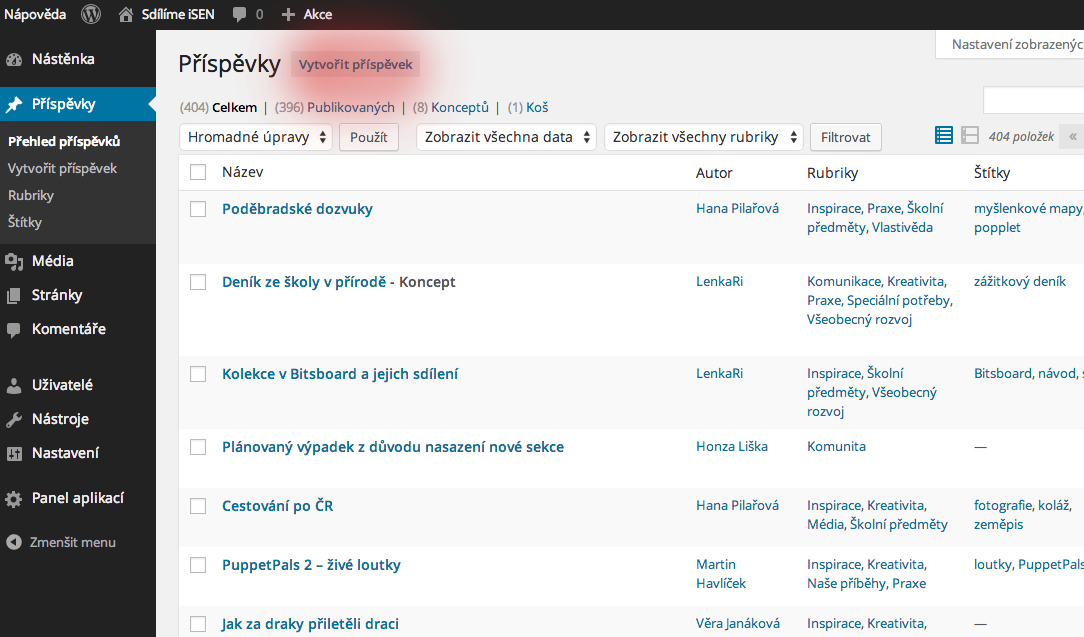Open the Štítky submenu item

[25, 222]
